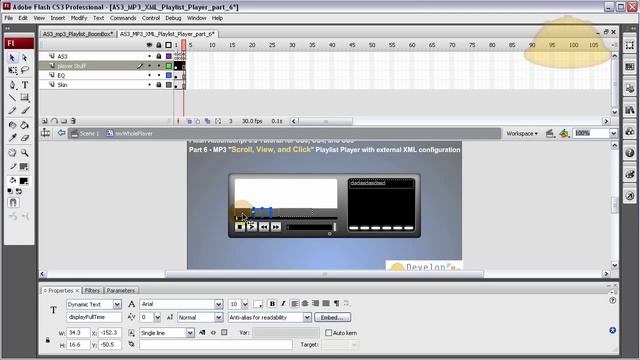Screen dimensions: 640x360
Task: Open the text color swatch
Action: click(258, 304)
